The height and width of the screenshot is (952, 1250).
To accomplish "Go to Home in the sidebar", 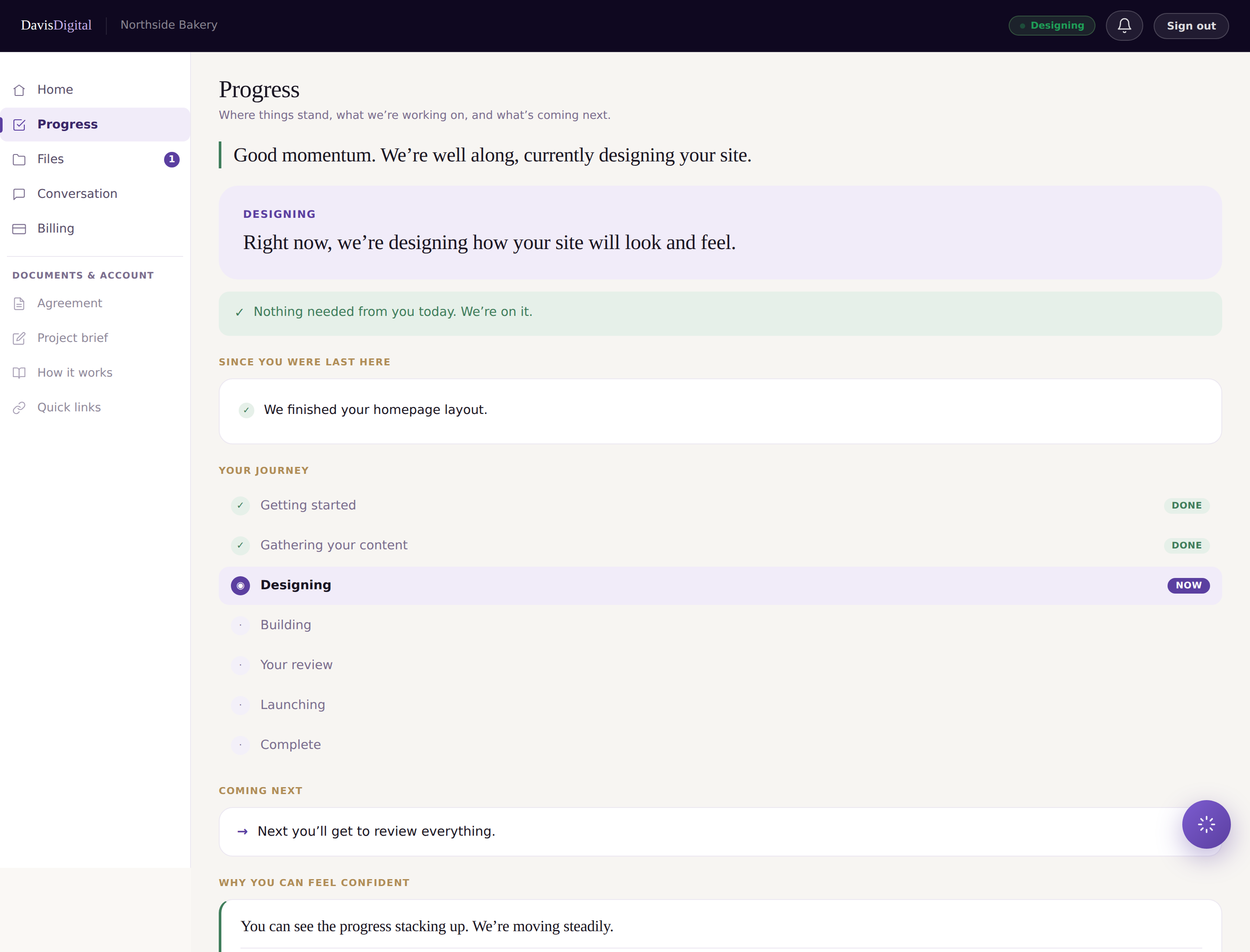I will [x=95, y=89].
